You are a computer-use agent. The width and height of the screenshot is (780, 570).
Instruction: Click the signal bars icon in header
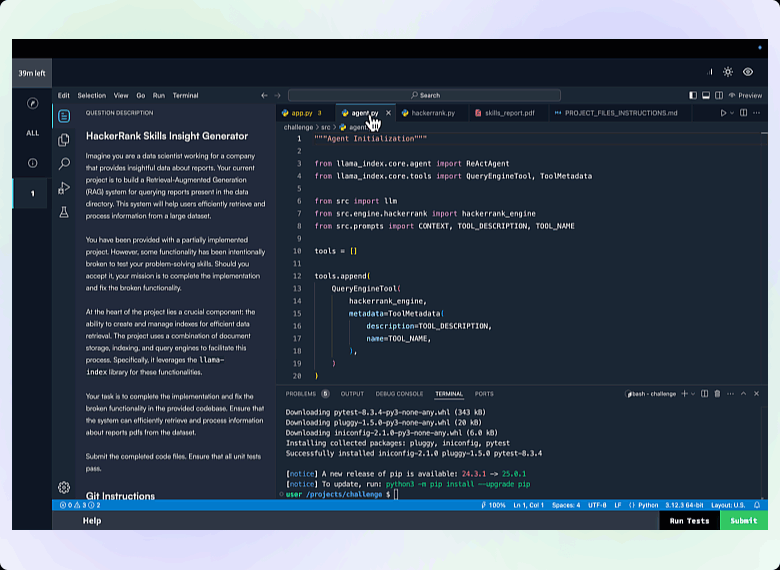(710, 72)
